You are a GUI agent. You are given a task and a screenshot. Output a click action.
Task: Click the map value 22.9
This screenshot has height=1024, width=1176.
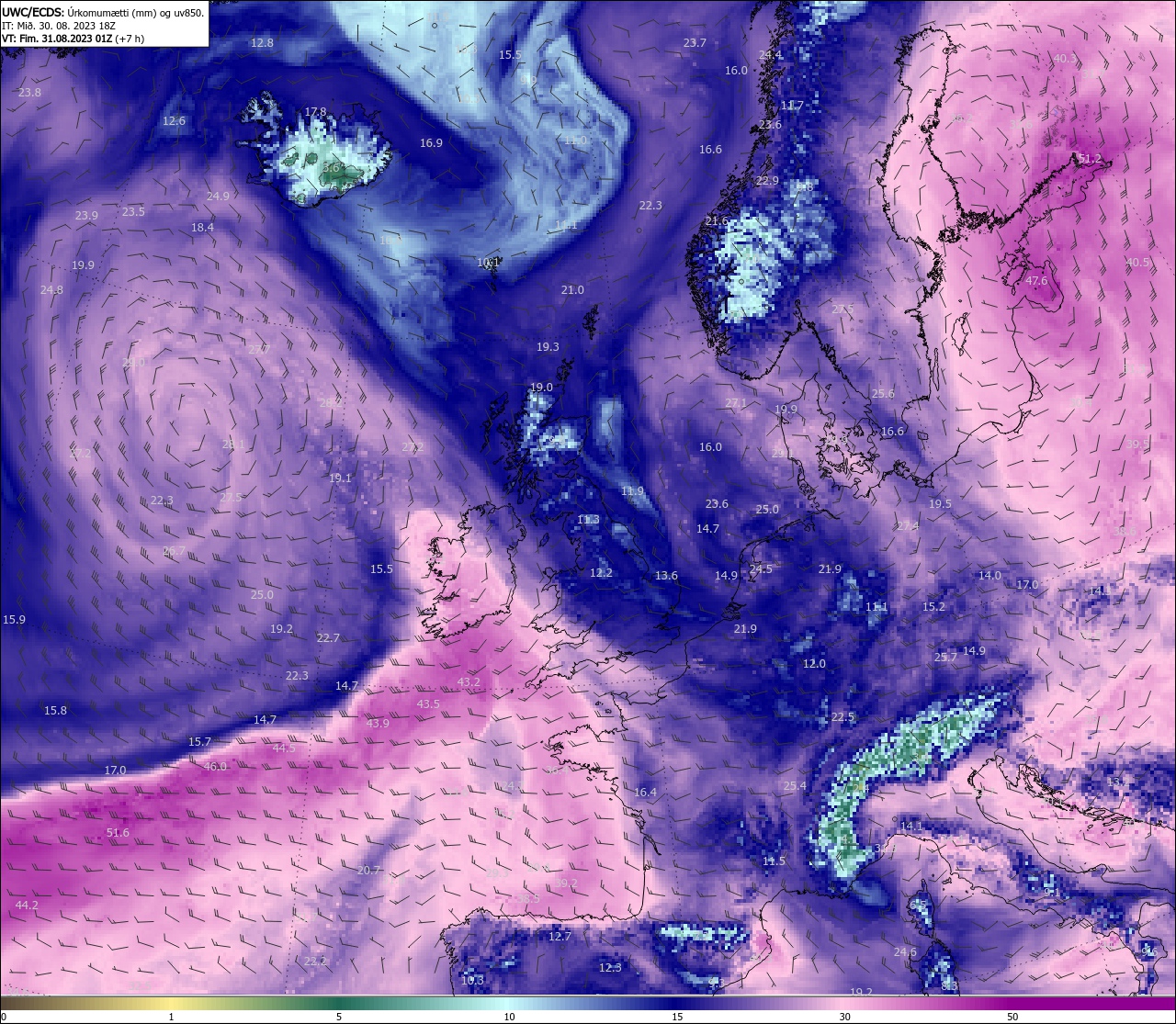point(767,181)
